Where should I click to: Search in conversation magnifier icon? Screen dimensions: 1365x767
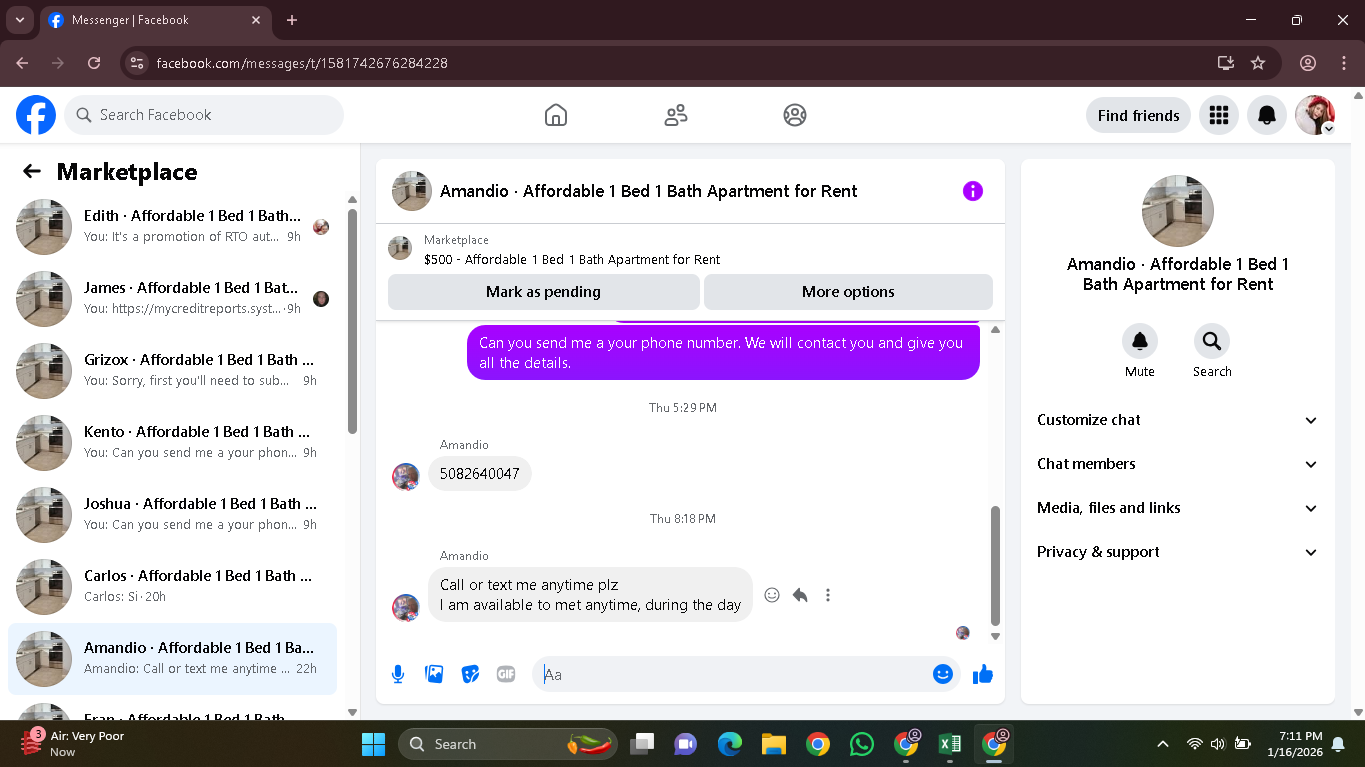click(1212, 342)
